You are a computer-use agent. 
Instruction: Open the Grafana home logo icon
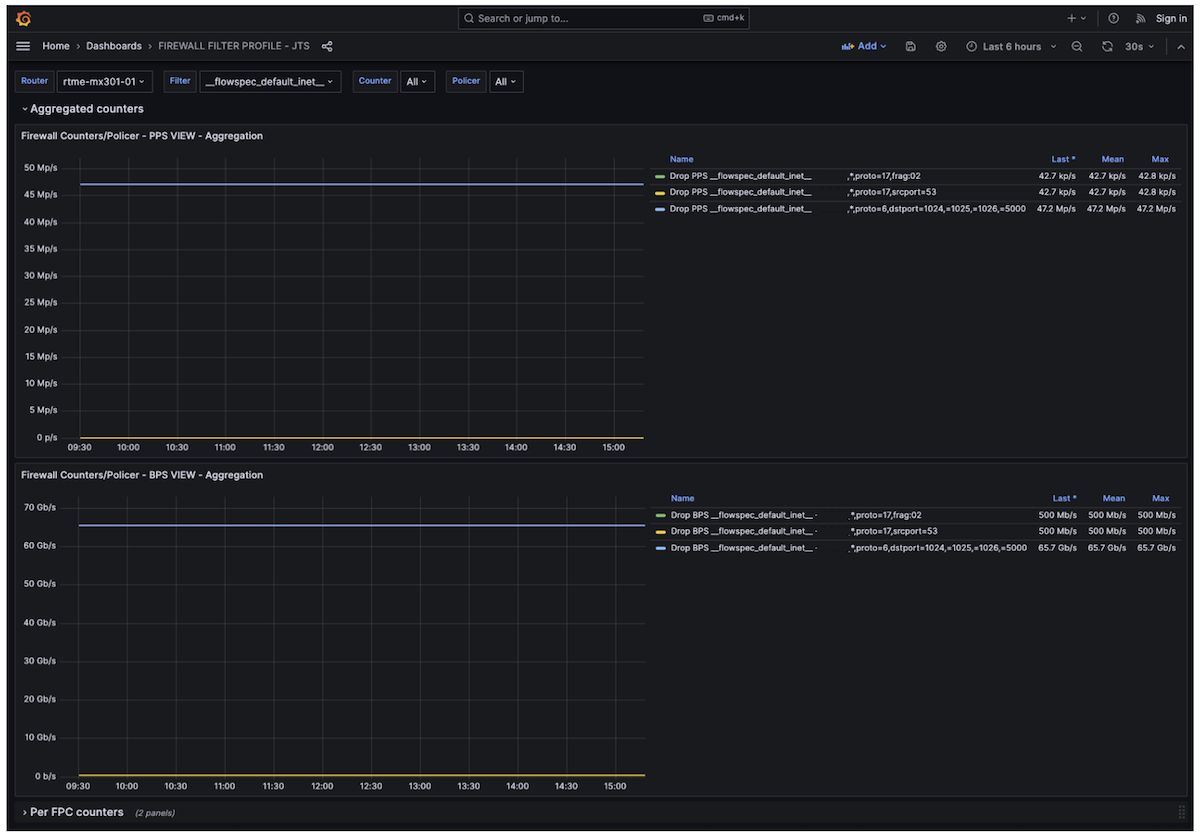pyautogui.click(x=22, y=17)
